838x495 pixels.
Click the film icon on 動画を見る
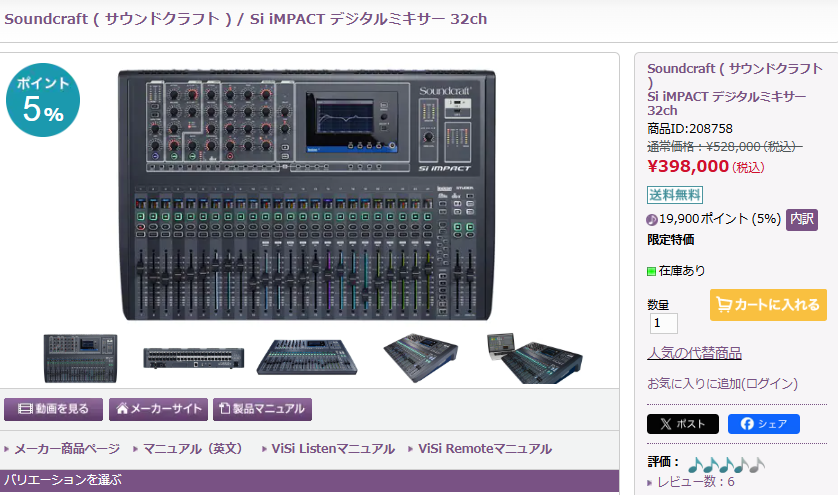pos(25,409)
